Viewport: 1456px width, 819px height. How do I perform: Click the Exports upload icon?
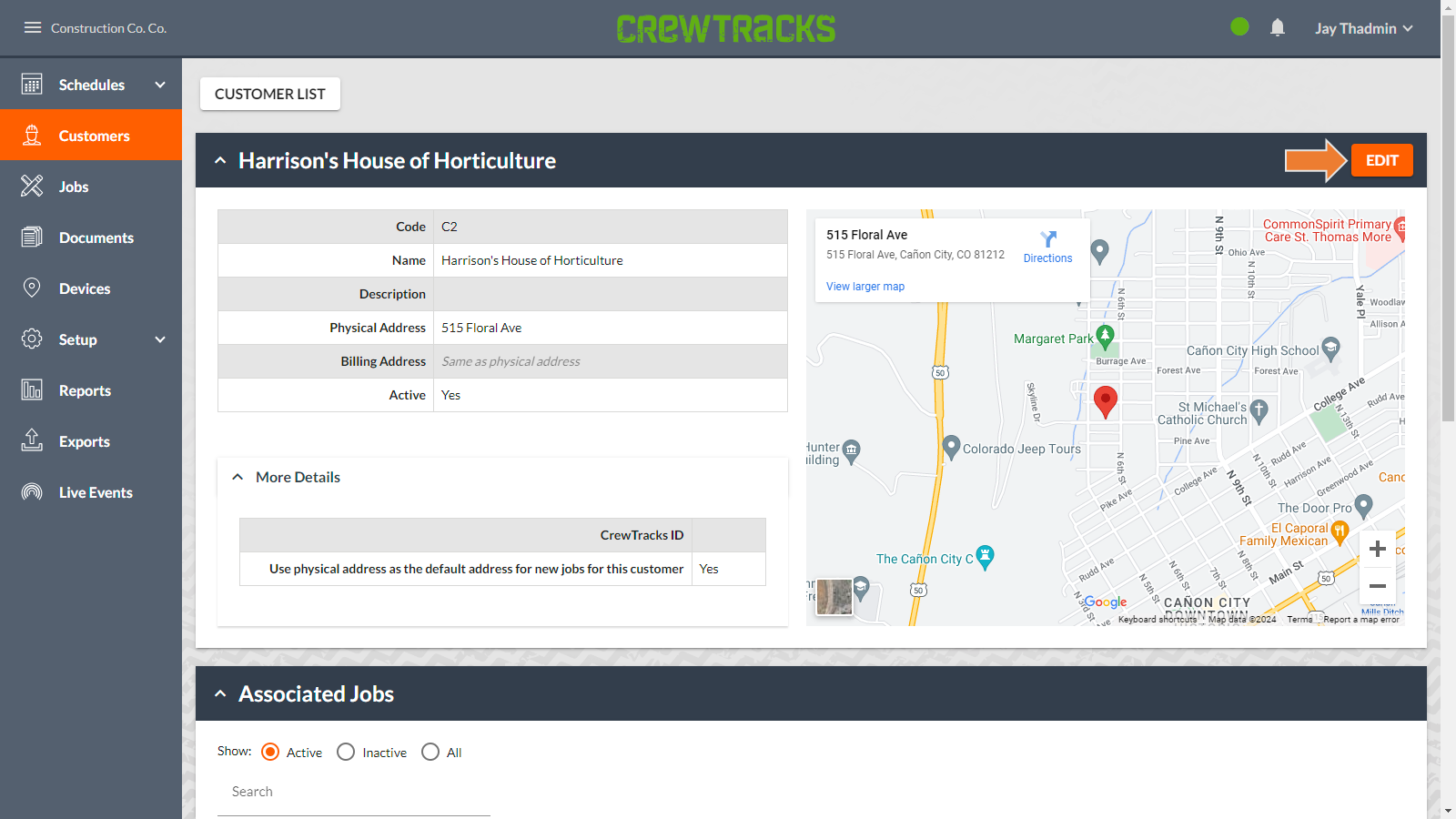(32, 441)
